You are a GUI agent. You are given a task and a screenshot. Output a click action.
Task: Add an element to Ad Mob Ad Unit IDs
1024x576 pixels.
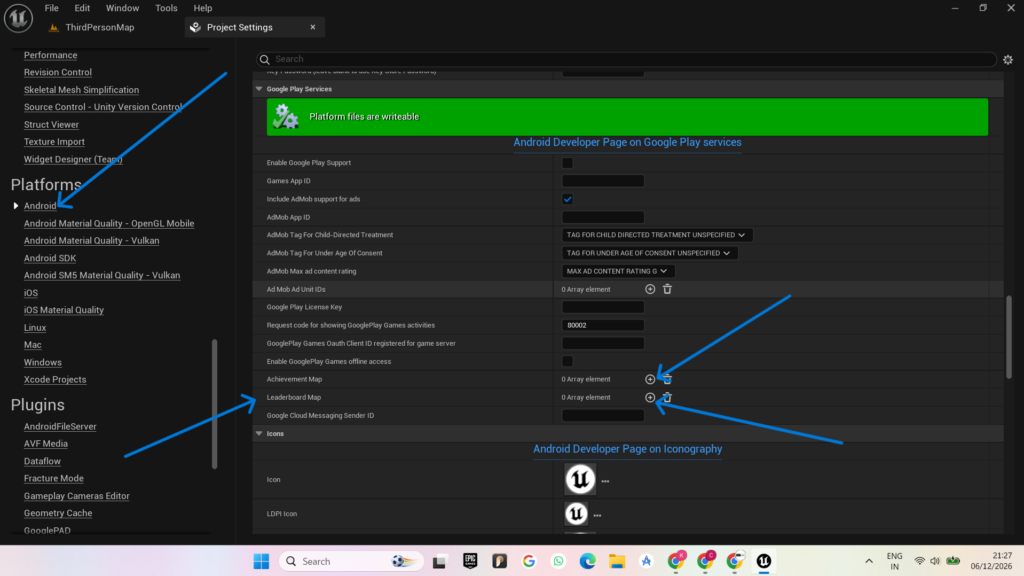[650, 289]
